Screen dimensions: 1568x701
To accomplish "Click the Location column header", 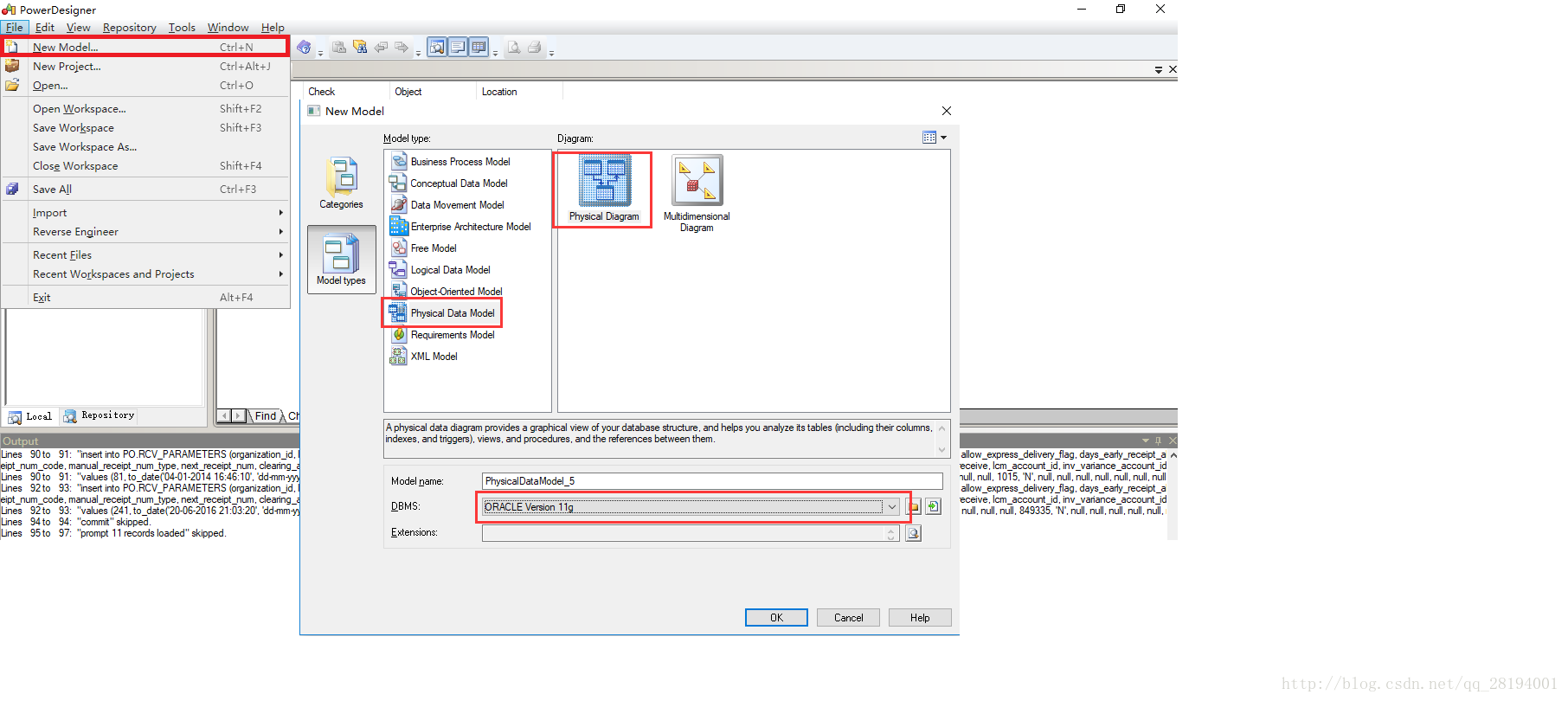I will 519,92.
